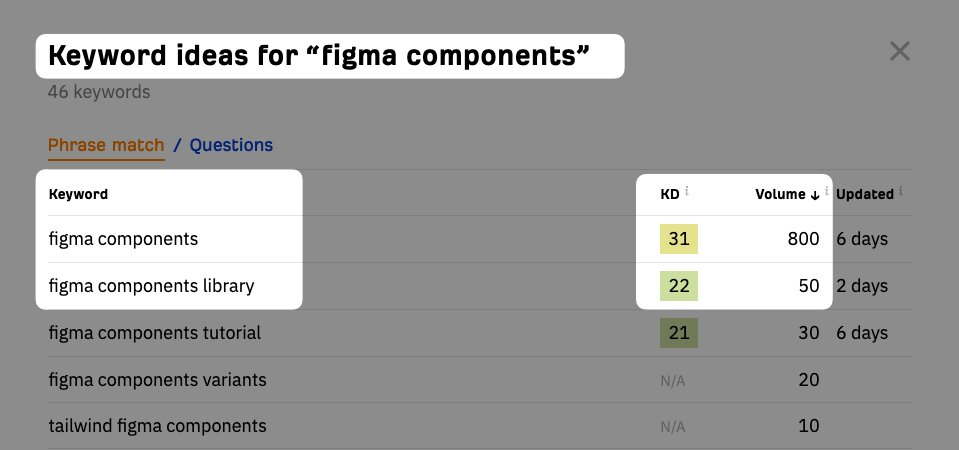This screenshot has width=959, height=450.
Task: Click the Updated column header
Action: click(x=864, y=194)
